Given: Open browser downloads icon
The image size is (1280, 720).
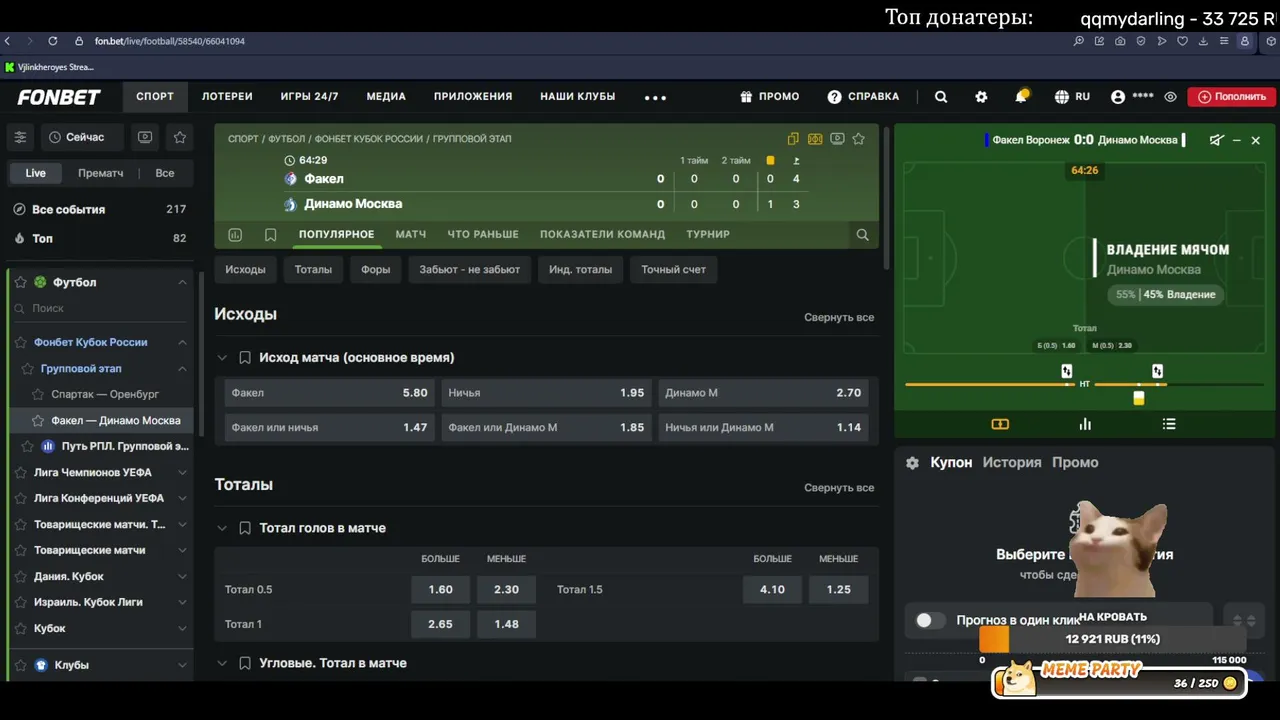Looking at the screenshot, I should click(x=1203, y=41).
